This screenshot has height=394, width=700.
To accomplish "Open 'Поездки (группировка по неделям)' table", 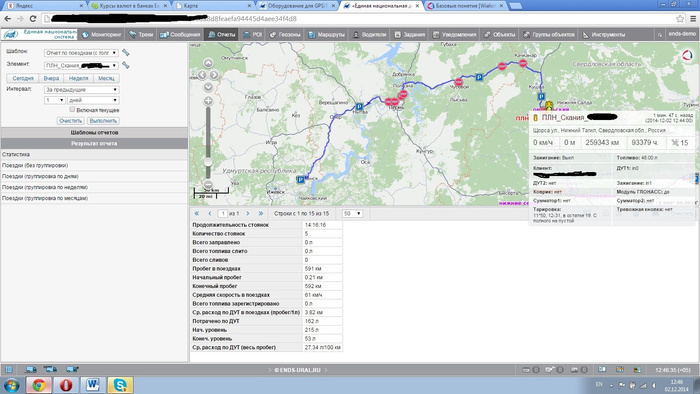I will pyautogui.click(x=94, y=187).
